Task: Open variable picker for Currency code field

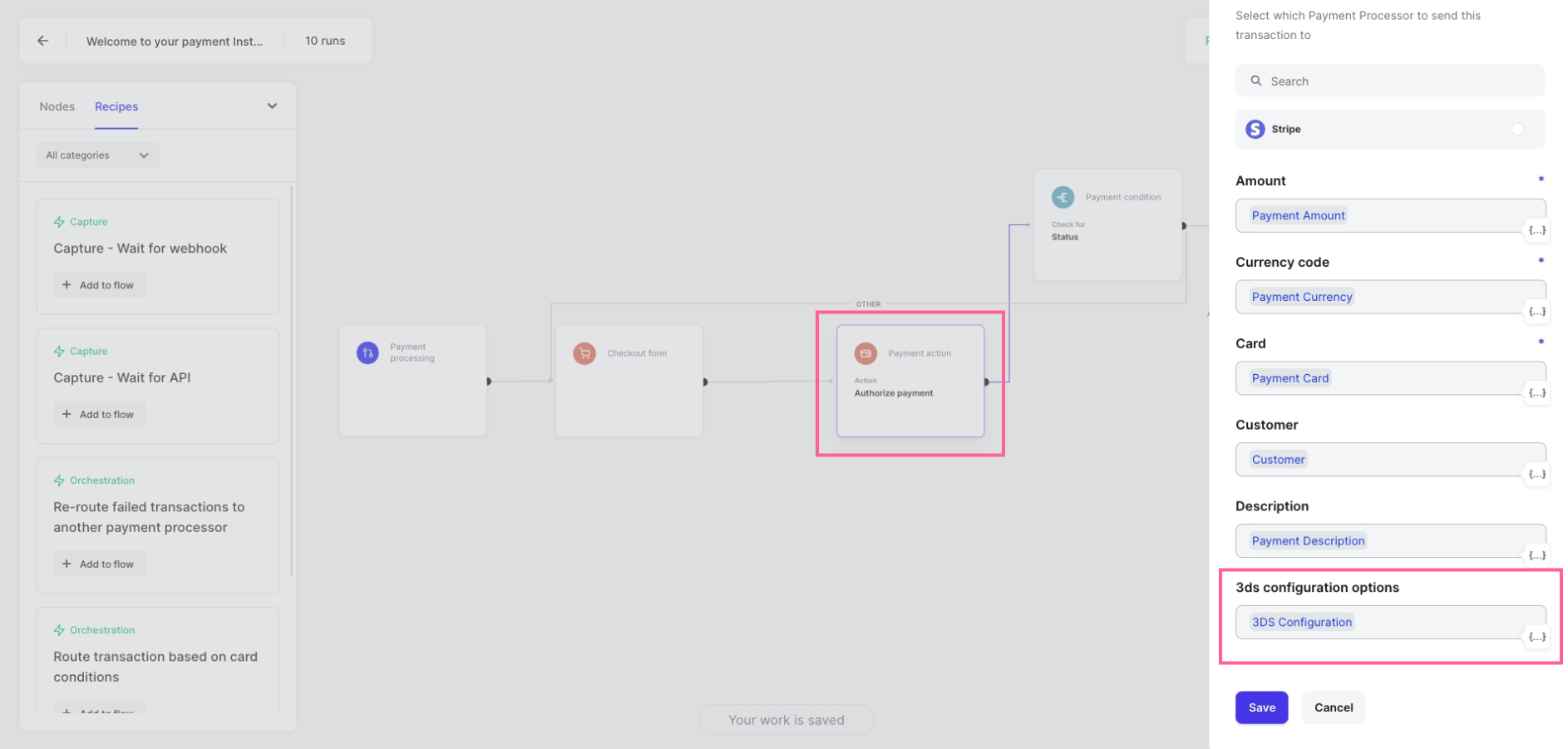Action: point(1536,312)
